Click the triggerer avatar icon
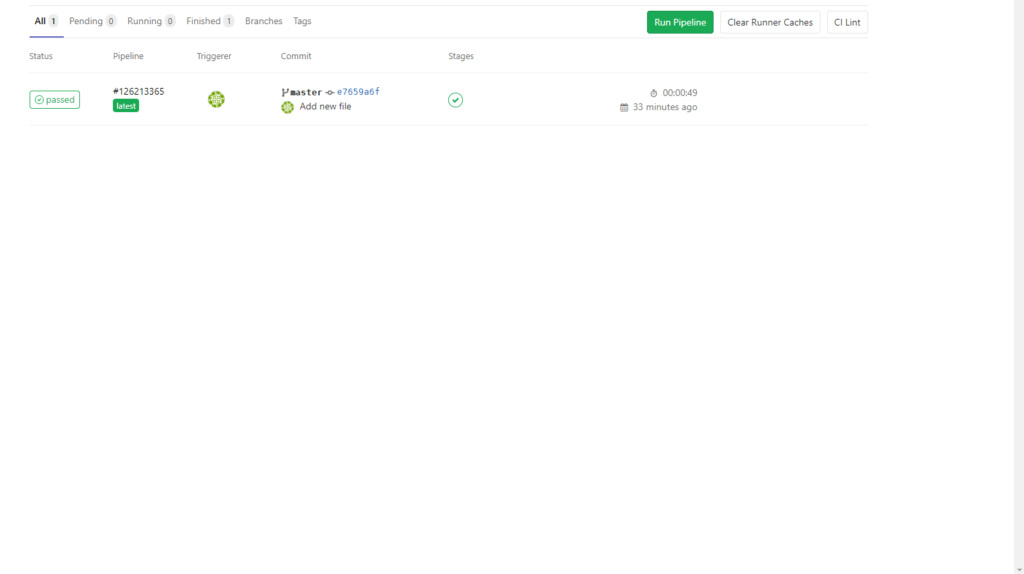The height and width of the screenshot is (574, 1024). pyautogui.click(x=216, y=99)
